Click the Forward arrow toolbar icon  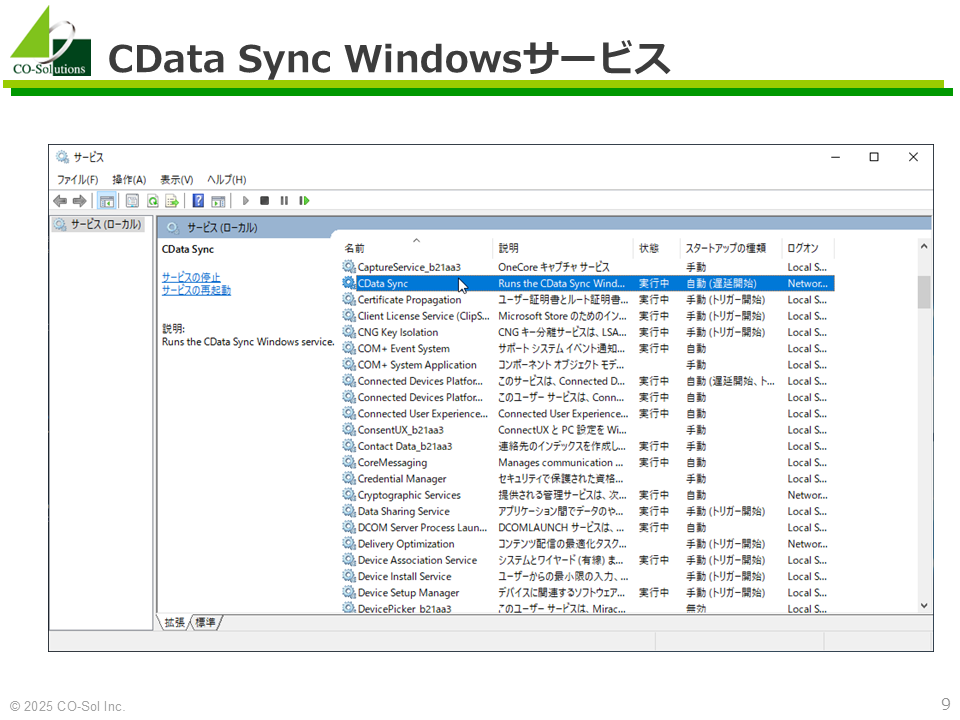(80, 201)
